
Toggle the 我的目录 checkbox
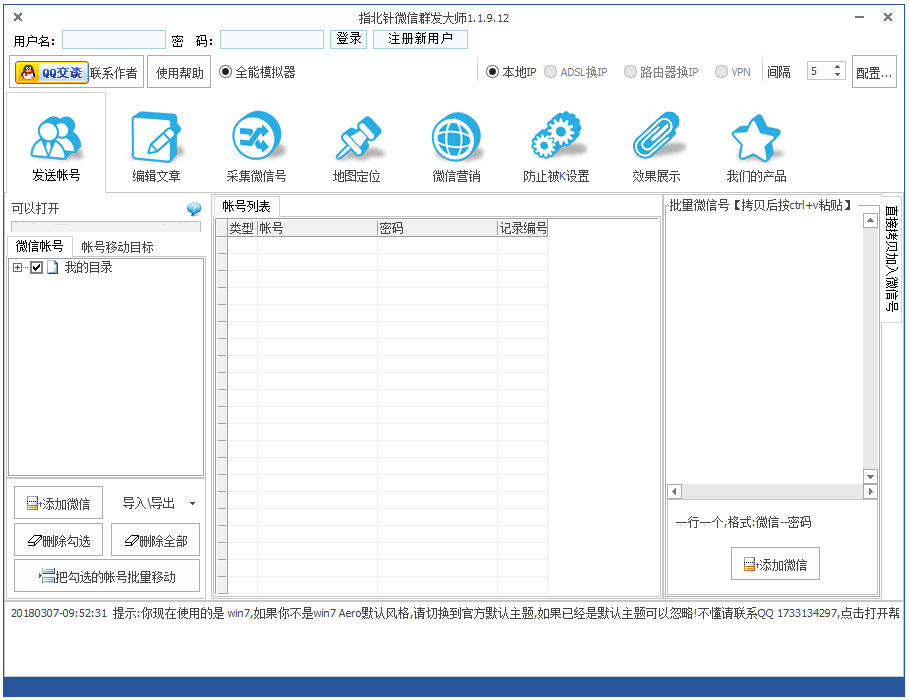[x=37, y=268]
